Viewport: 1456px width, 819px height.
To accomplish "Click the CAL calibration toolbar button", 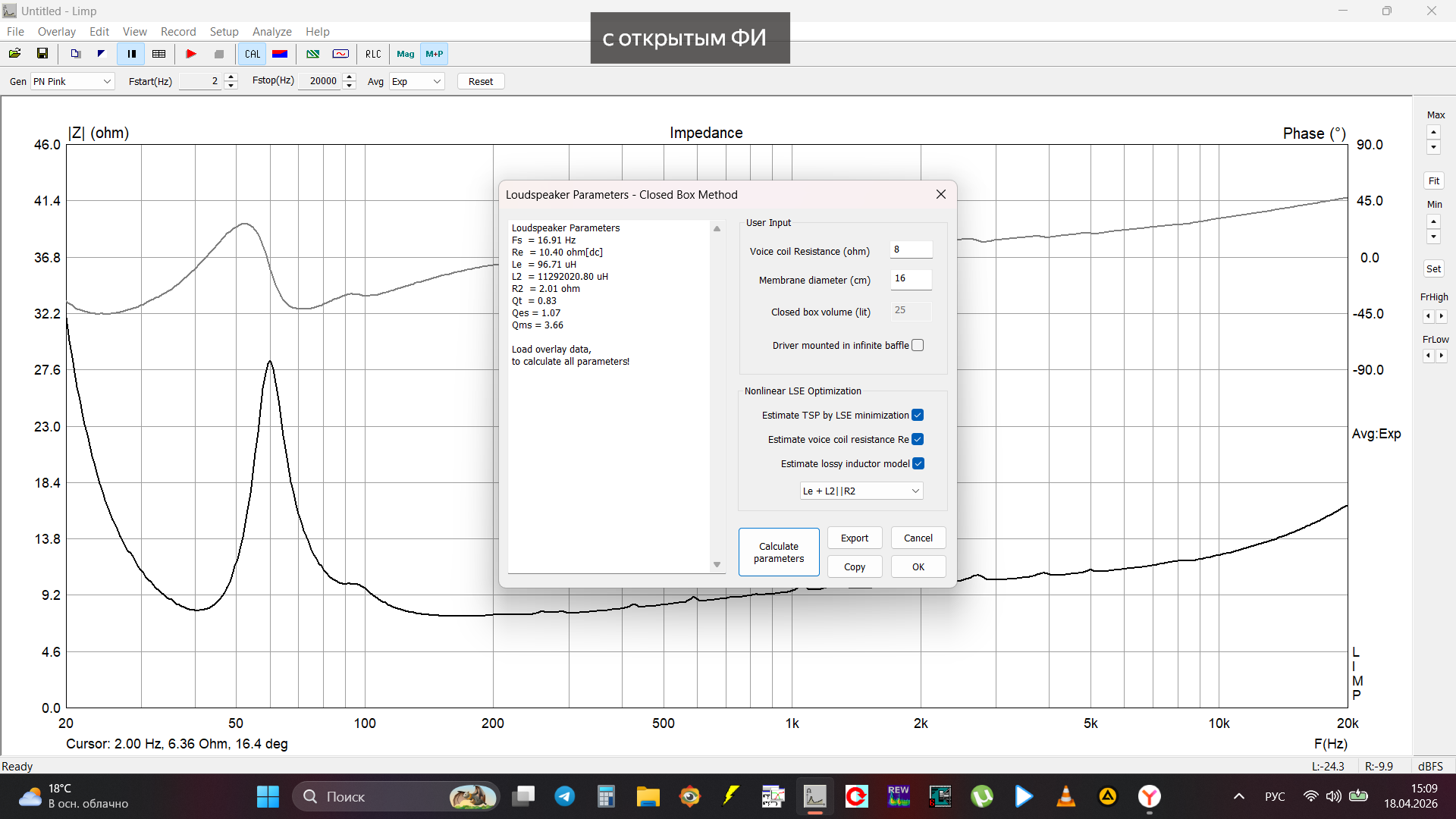I will click(x=253, y=54).
